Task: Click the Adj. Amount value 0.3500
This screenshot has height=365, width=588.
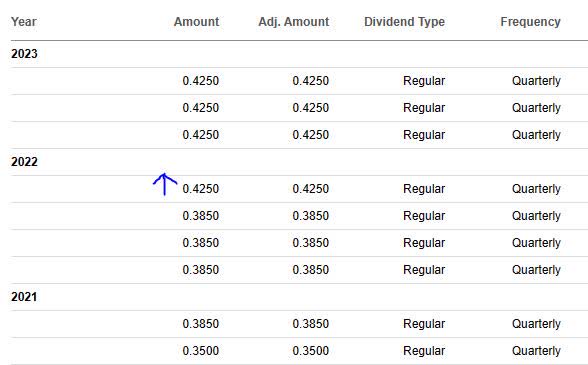Action: pos(310,351)
